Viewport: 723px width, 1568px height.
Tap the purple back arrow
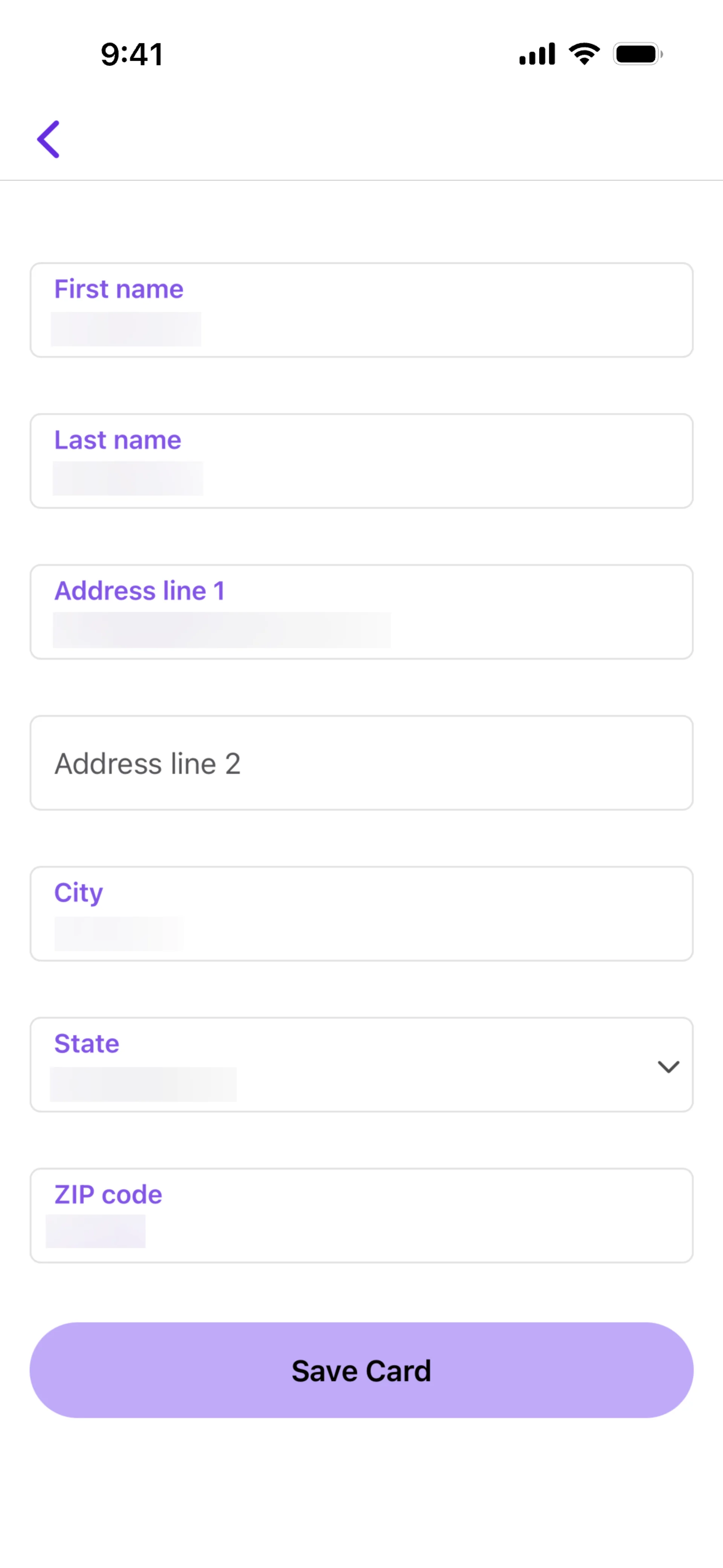tap(49, 139)
